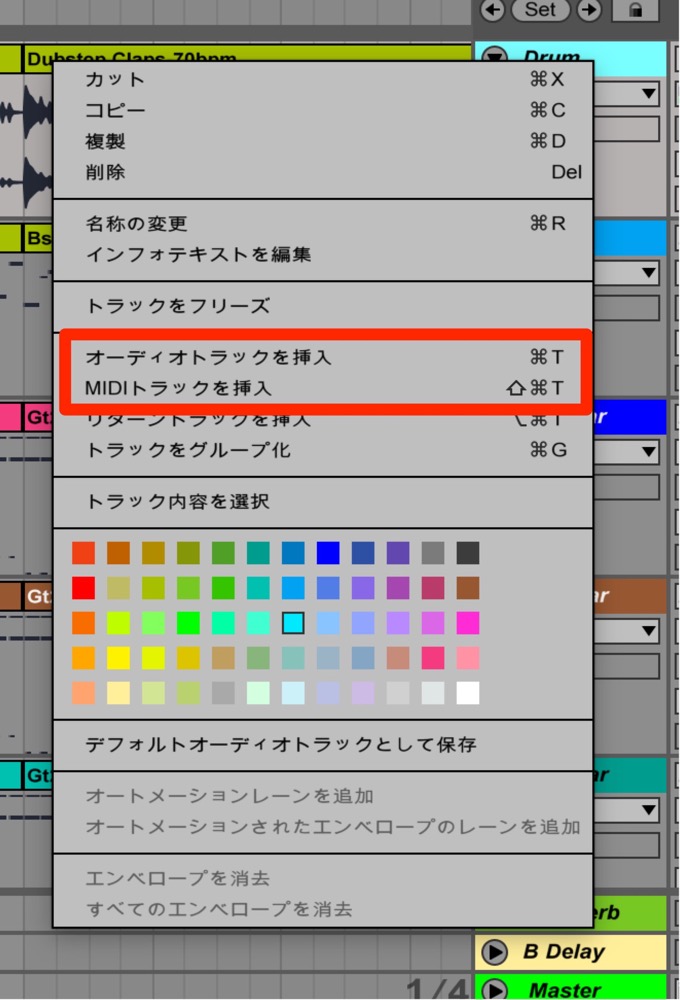Choose コピー from the context menu

click(323, 110)
